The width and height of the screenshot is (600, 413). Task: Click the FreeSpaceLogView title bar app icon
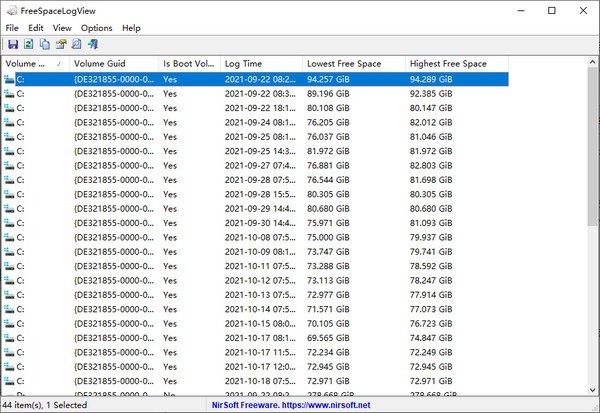[x=12, y=11]
